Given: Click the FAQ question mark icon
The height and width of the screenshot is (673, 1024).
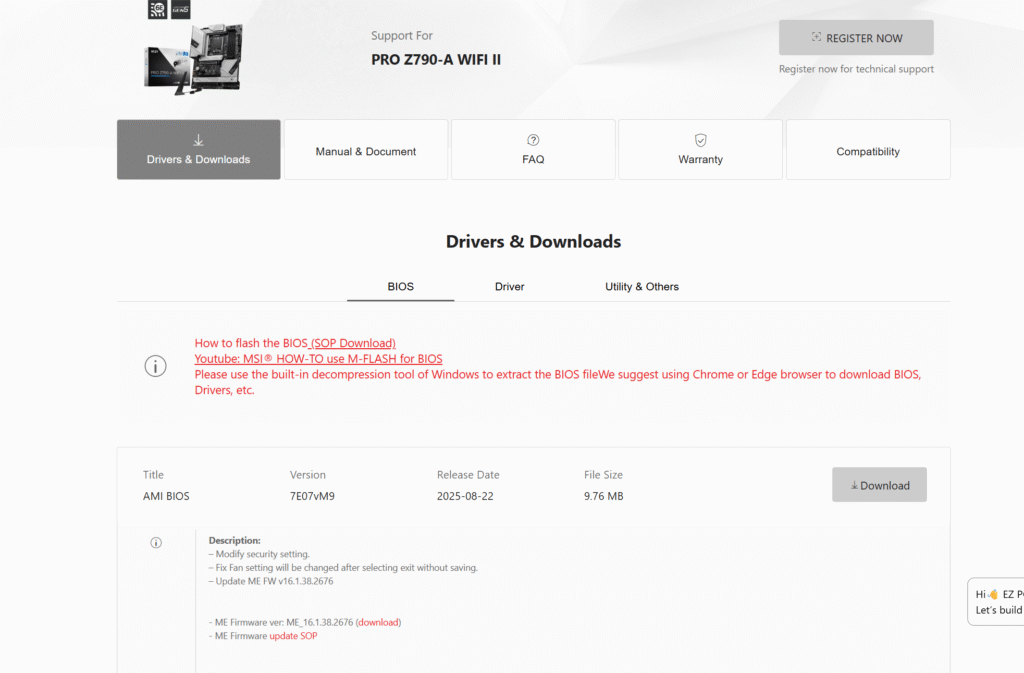Looking at the screenshot, I should [x=533, y=140].
